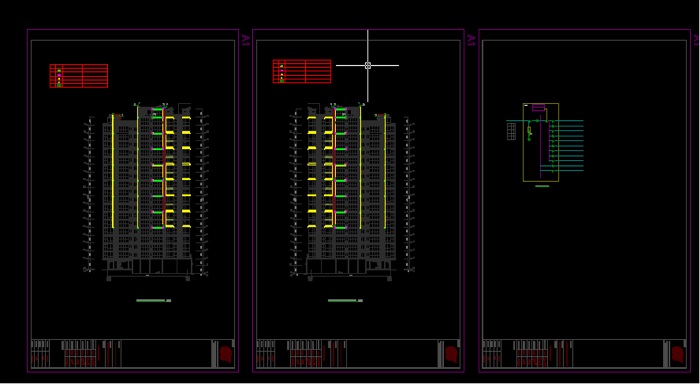Click the crosshair cursor pickbox center

pyautogui.click(x=368, y=66)
